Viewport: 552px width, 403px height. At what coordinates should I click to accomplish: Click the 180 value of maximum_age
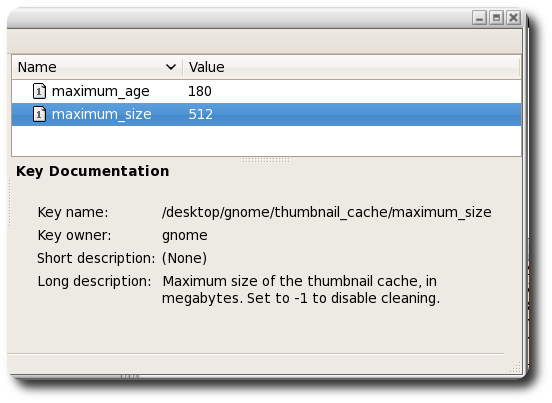coord(200,91)
